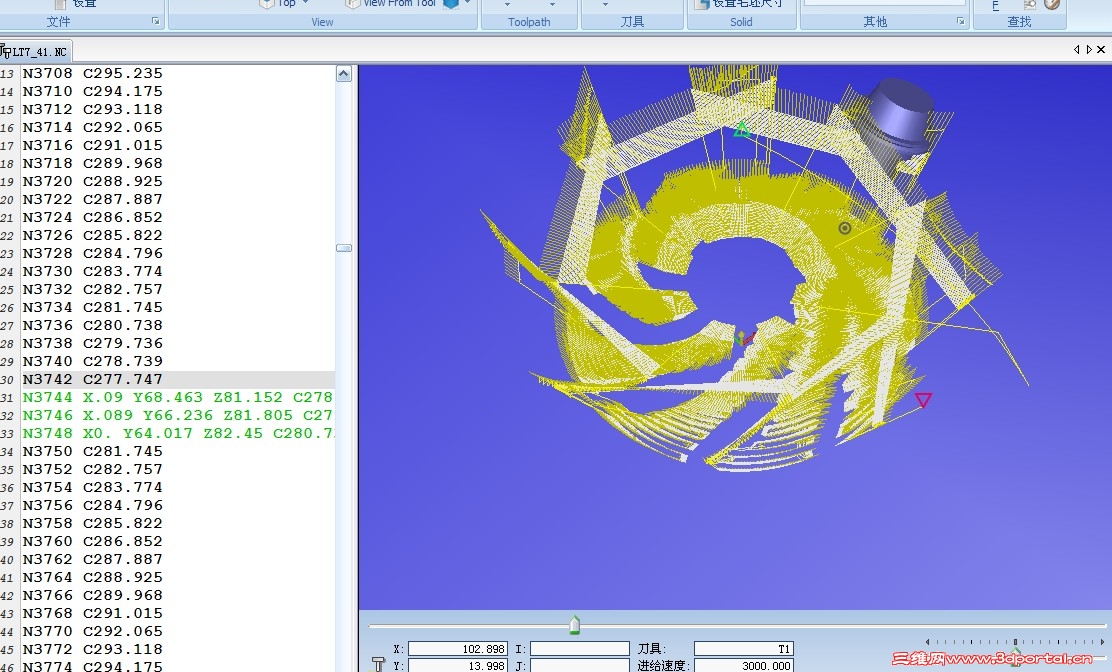The image size is (1112, 672).
Task: Switch to the LT7_41.NC file tab
Action: (35, 52)
